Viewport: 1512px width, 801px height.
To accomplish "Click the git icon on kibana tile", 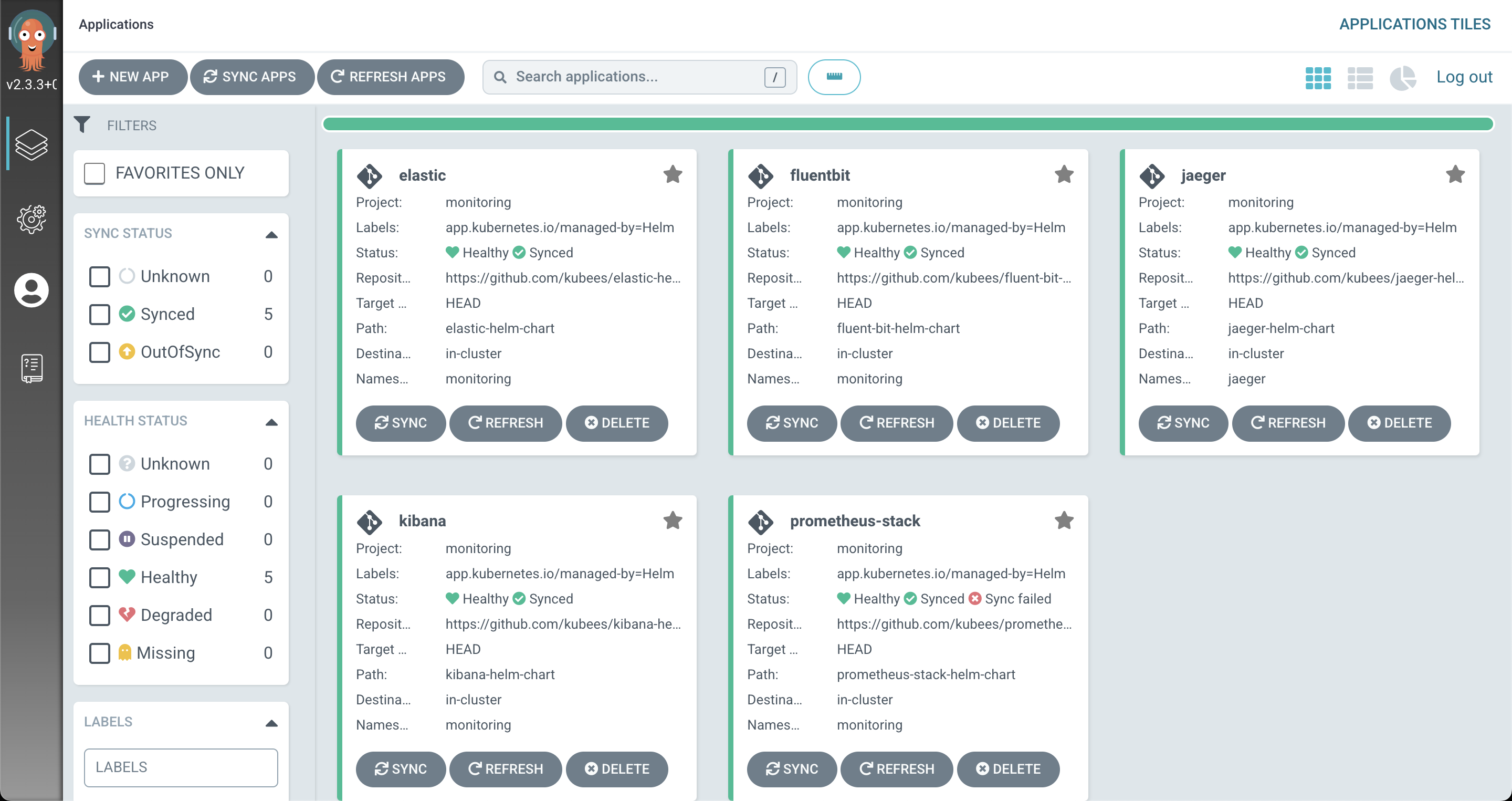I will pos(369,522).
